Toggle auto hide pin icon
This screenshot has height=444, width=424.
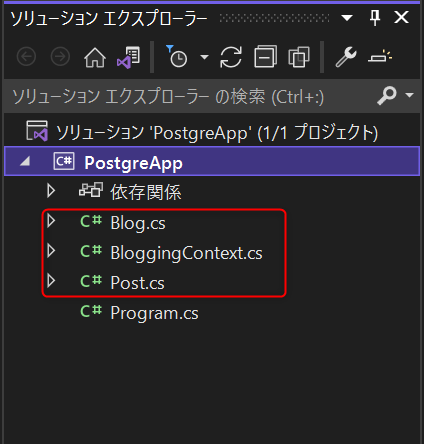(x=375, y=17)
